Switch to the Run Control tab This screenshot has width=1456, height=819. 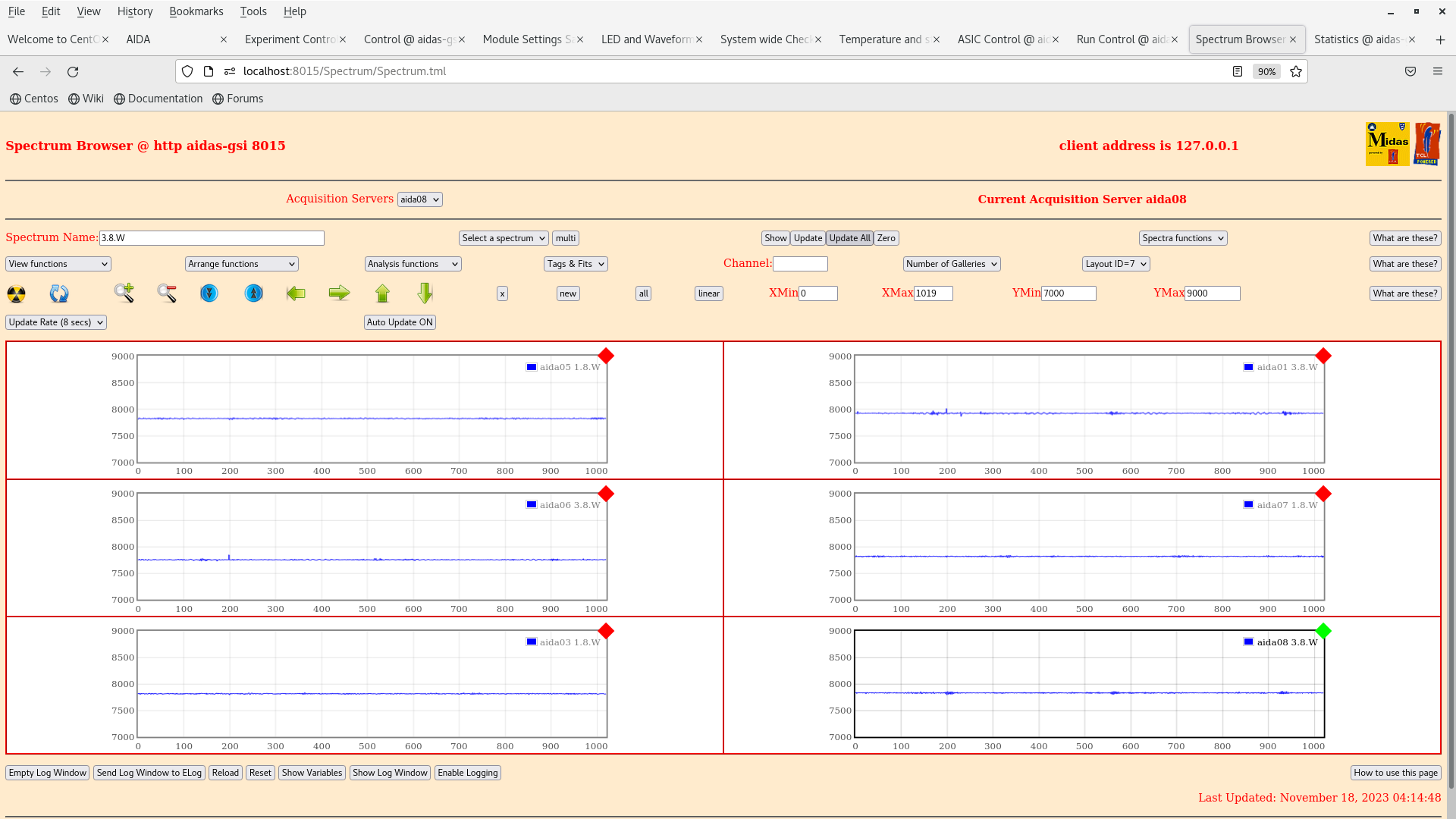pyautogui.click(x=1121, y=39)
